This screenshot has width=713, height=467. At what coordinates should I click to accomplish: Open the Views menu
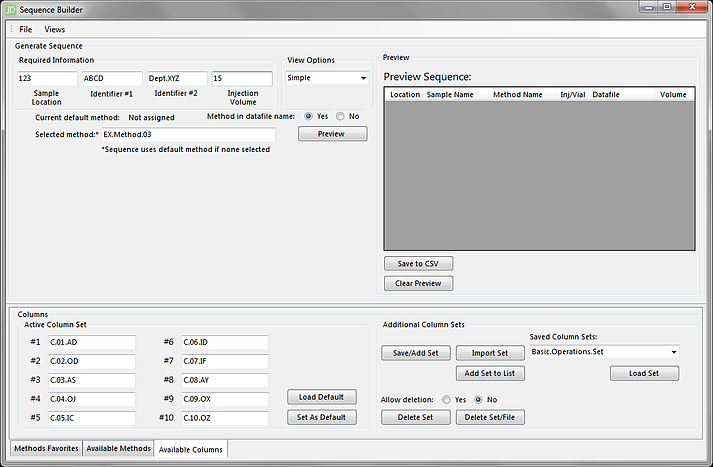(x=55, y=30)
